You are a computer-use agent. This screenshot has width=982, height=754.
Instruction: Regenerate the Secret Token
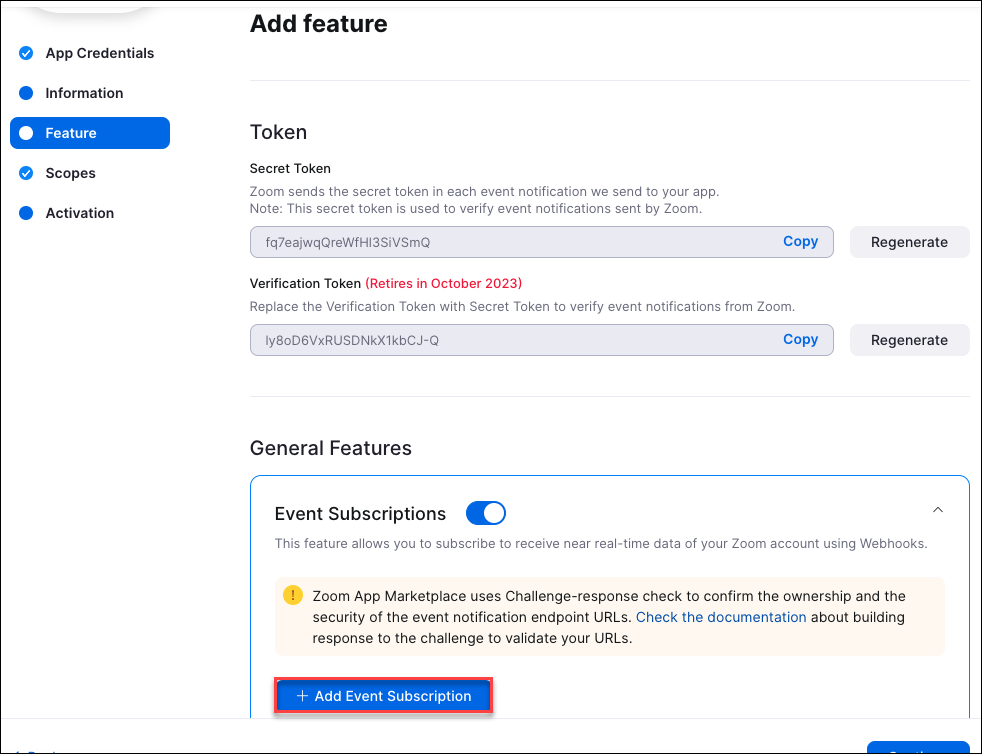tap(909, 242)
